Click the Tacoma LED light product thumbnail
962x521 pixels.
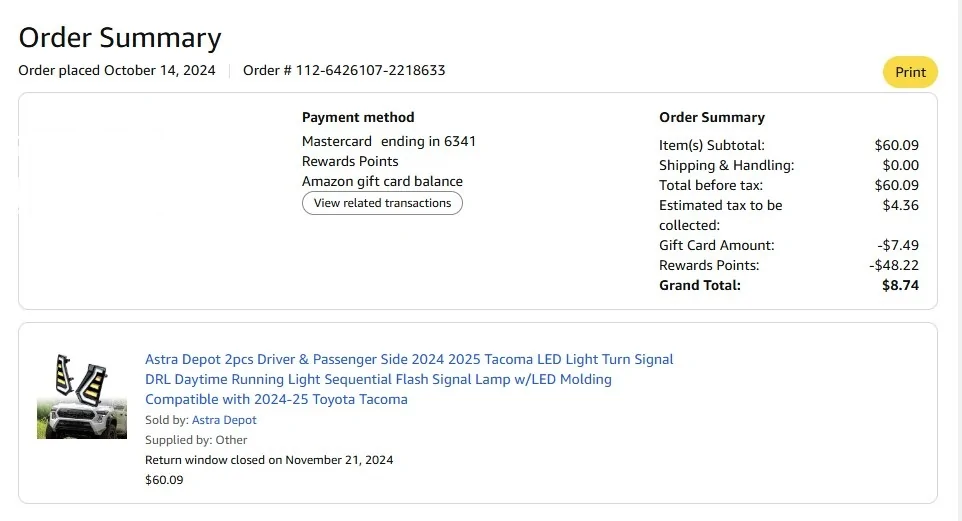point(82,396)
